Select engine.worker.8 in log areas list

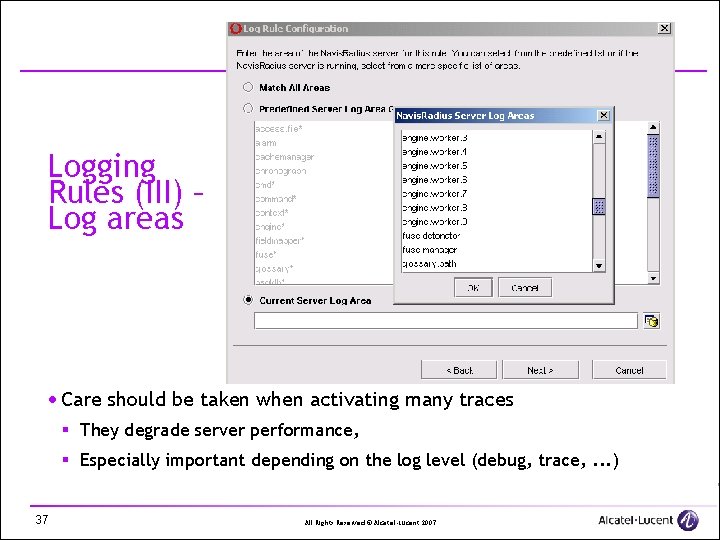[x=435, y=208]
